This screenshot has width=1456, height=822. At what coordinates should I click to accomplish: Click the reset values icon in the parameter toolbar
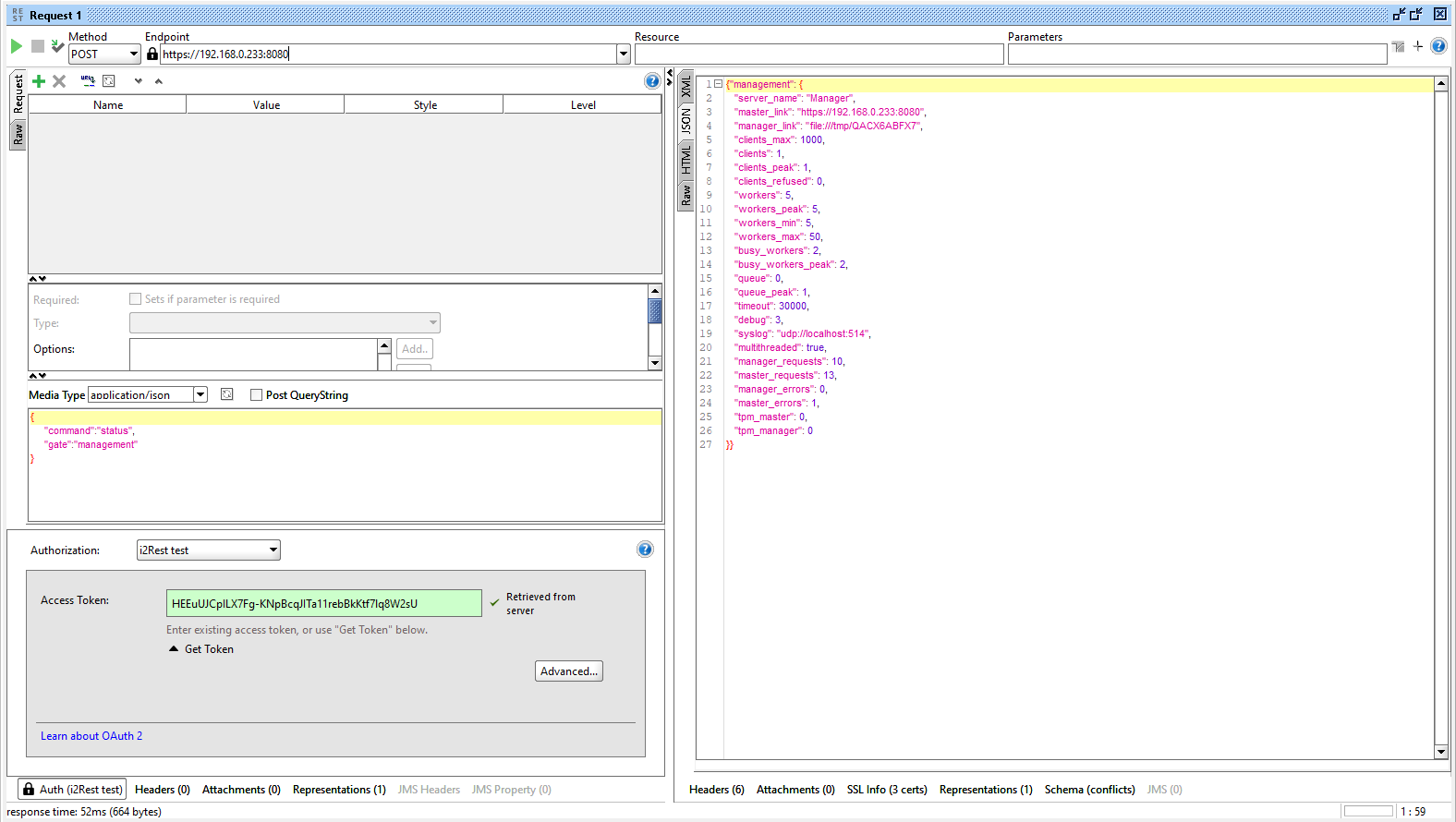point(109,81)
